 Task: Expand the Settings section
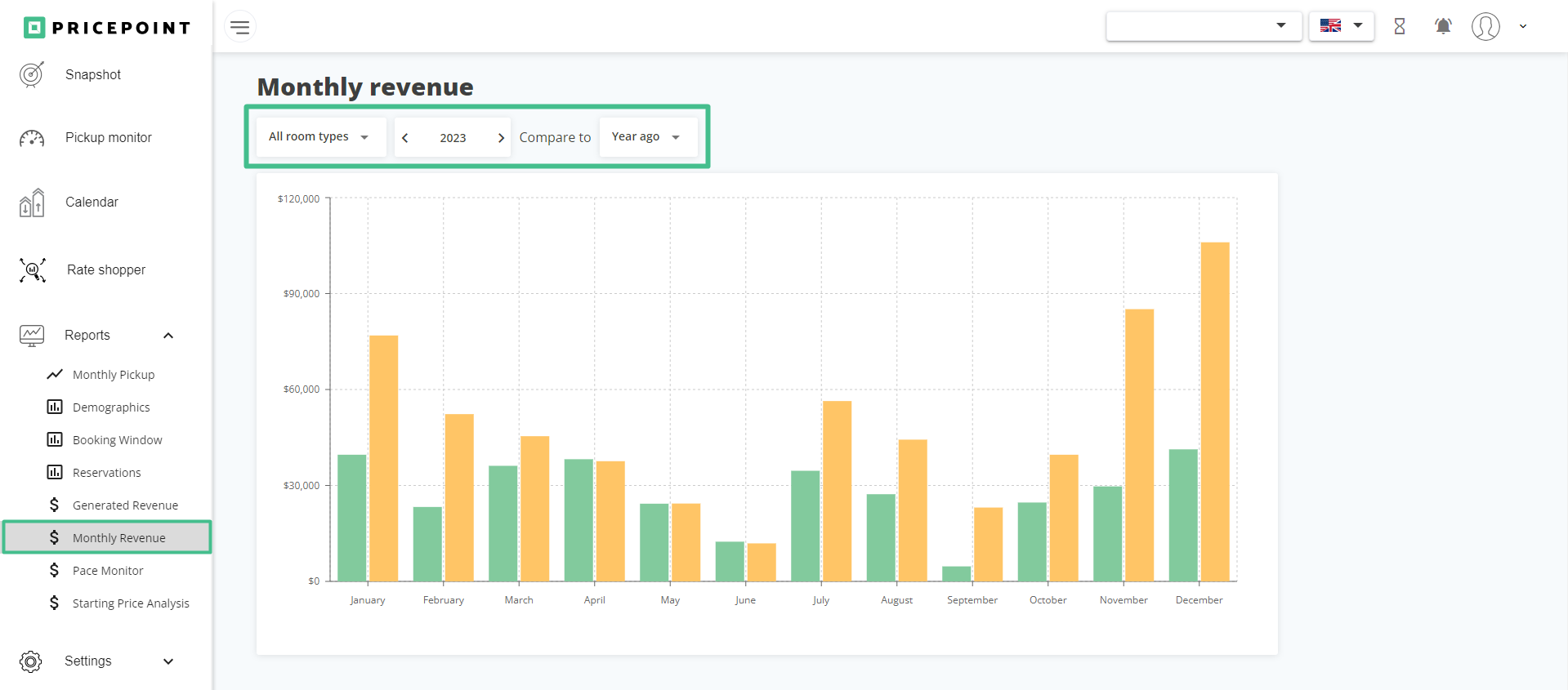click(168, 661)
